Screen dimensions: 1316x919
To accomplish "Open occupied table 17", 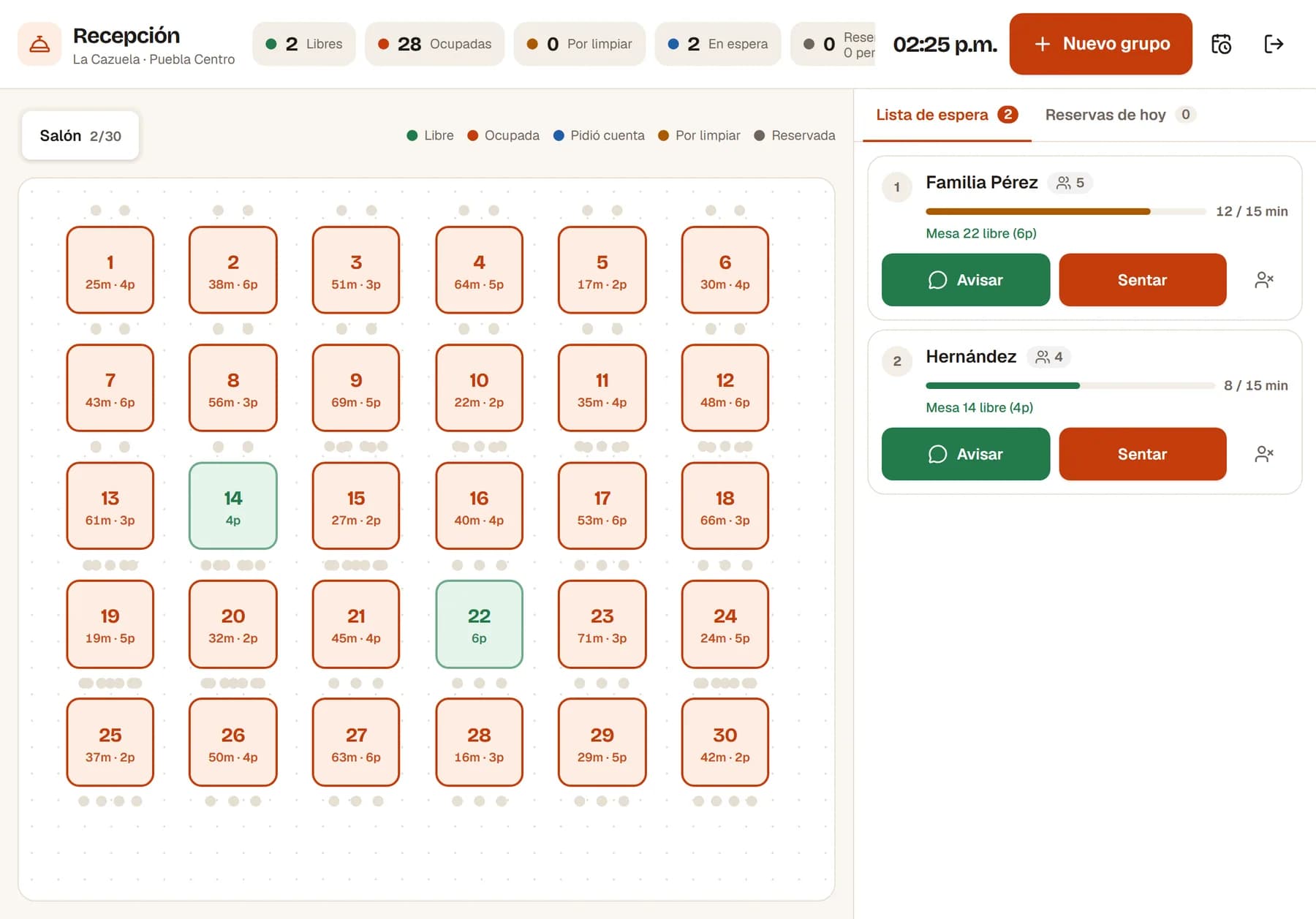I will pyautogui.click(x=602, y=506).
